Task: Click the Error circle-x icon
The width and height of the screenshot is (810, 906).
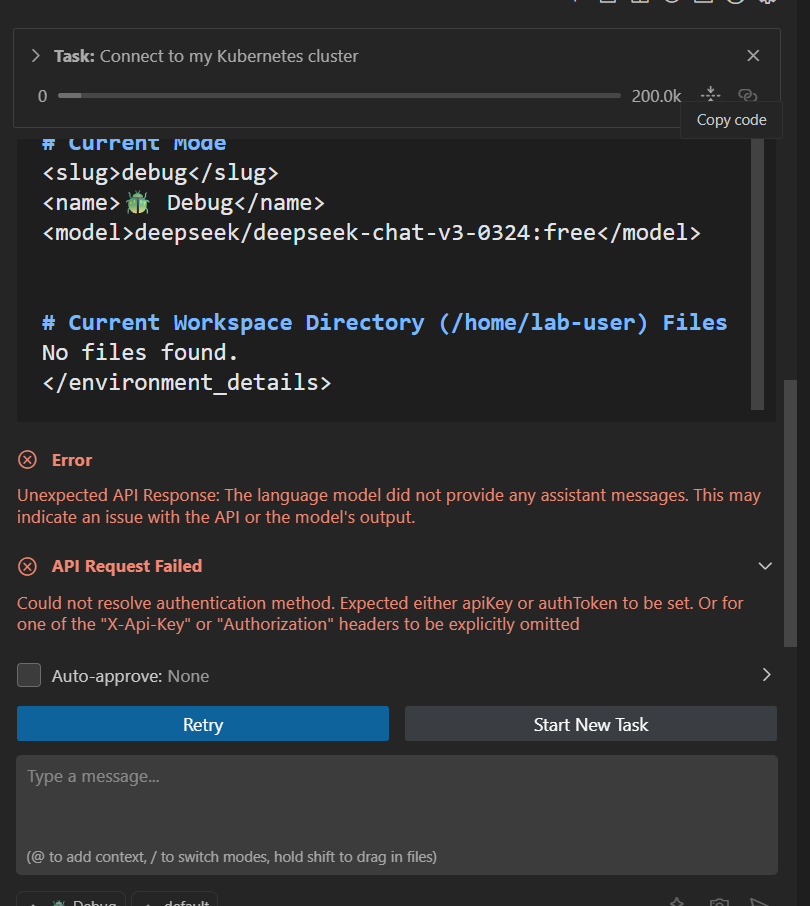Action: [x=28, y=460]
